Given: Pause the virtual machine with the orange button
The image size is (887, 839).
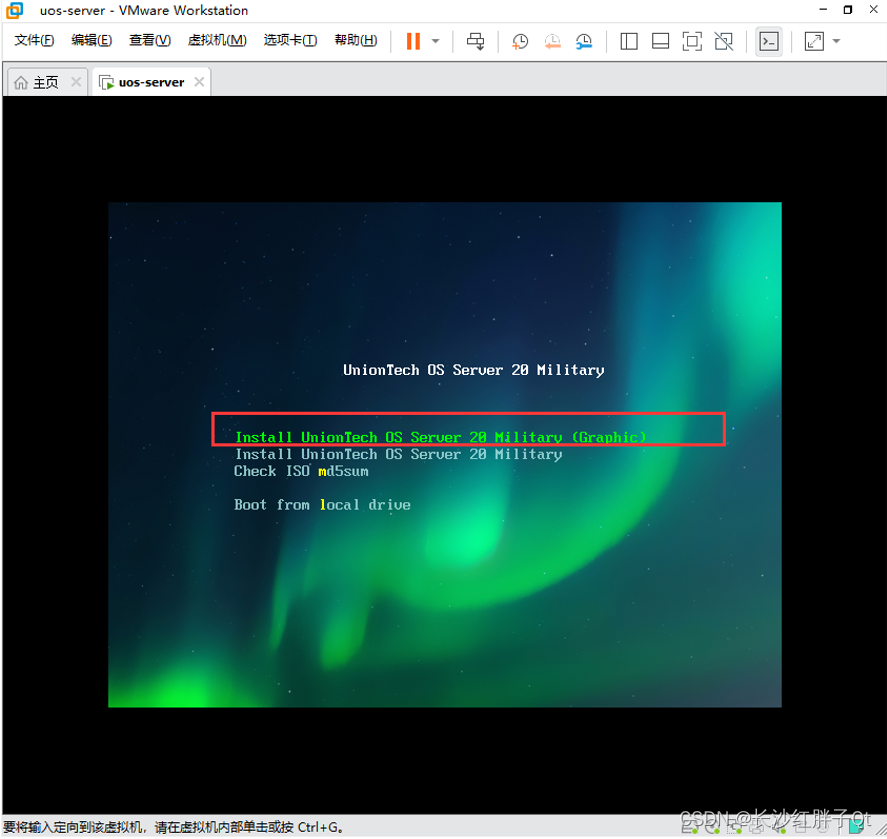Looking at the screenshot, I should [x=414, y=41].
